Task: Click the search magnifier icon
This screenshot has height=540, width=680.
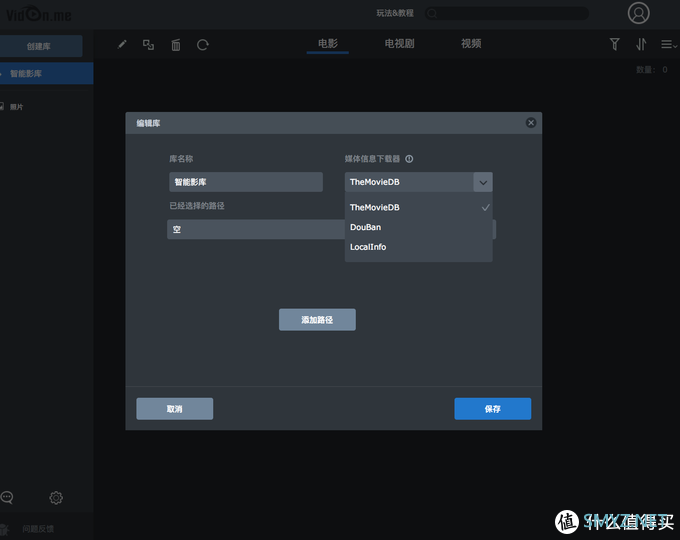Action: tap(432, 13)
